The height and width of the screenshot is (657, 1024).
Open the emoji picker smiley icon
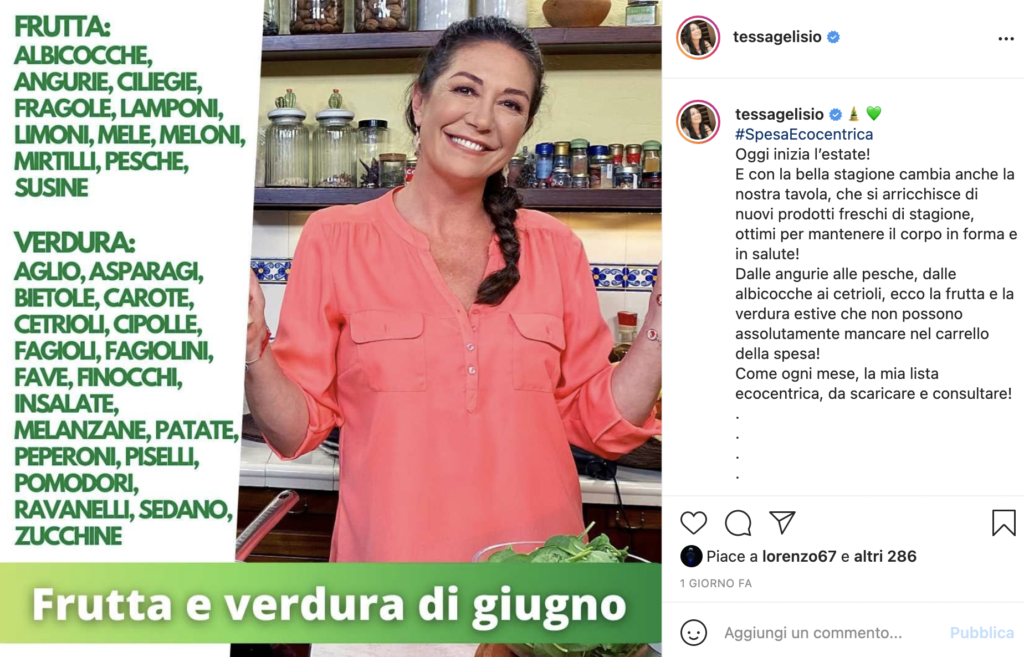694,632
